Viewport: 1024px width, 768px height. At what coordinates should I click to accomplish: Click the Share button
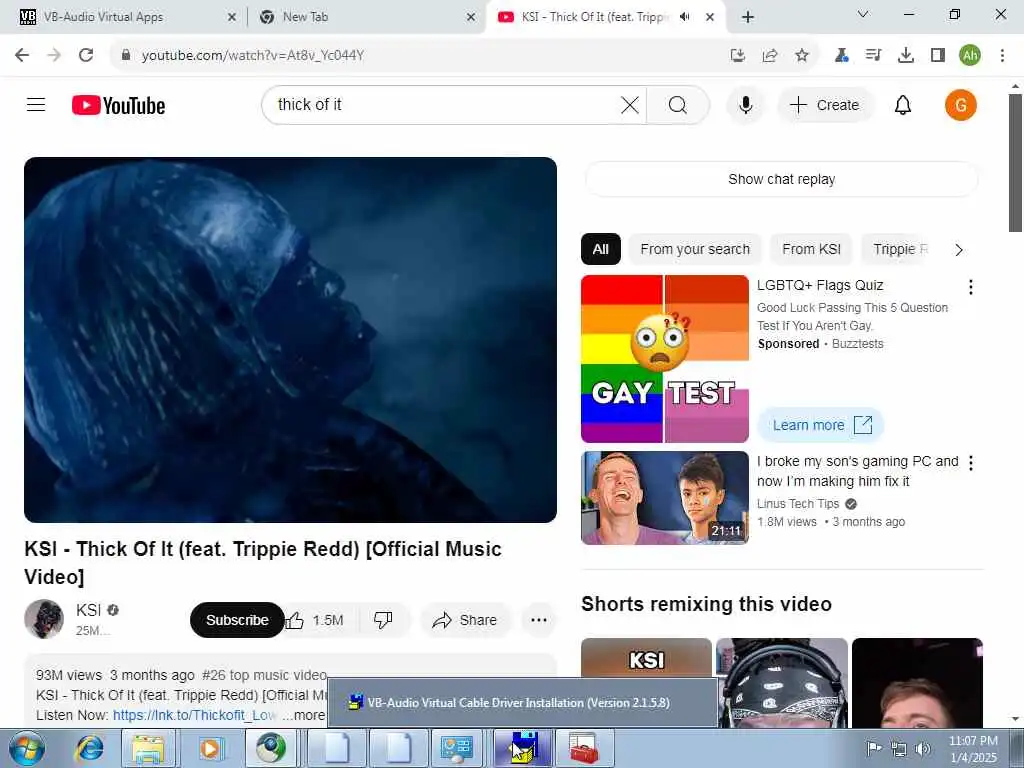tap(464, 620)
